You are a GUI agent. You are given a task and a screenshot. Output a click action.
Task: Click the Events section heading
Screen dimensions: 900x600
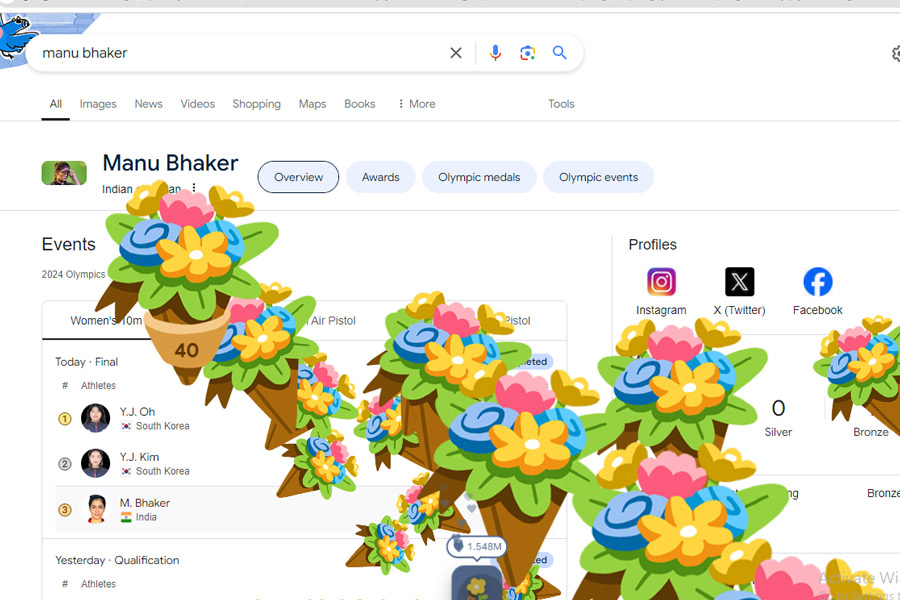pos(69,245)
